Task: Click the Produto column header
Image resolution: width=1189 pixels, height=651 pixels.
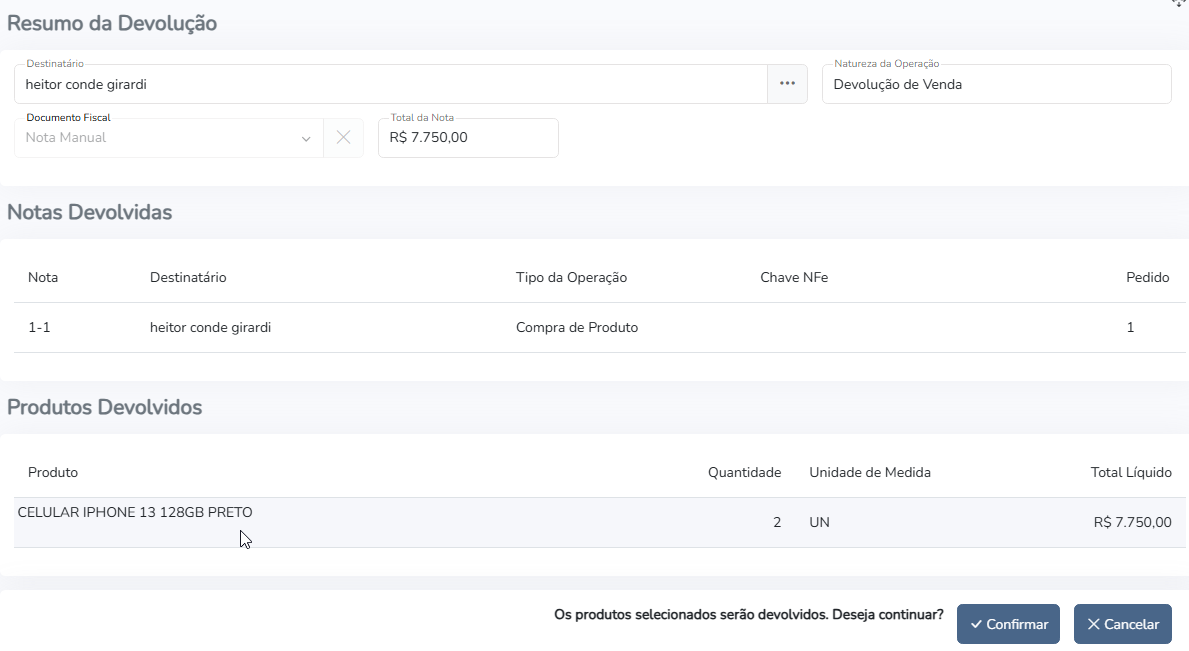Action: tap(53, 472)
